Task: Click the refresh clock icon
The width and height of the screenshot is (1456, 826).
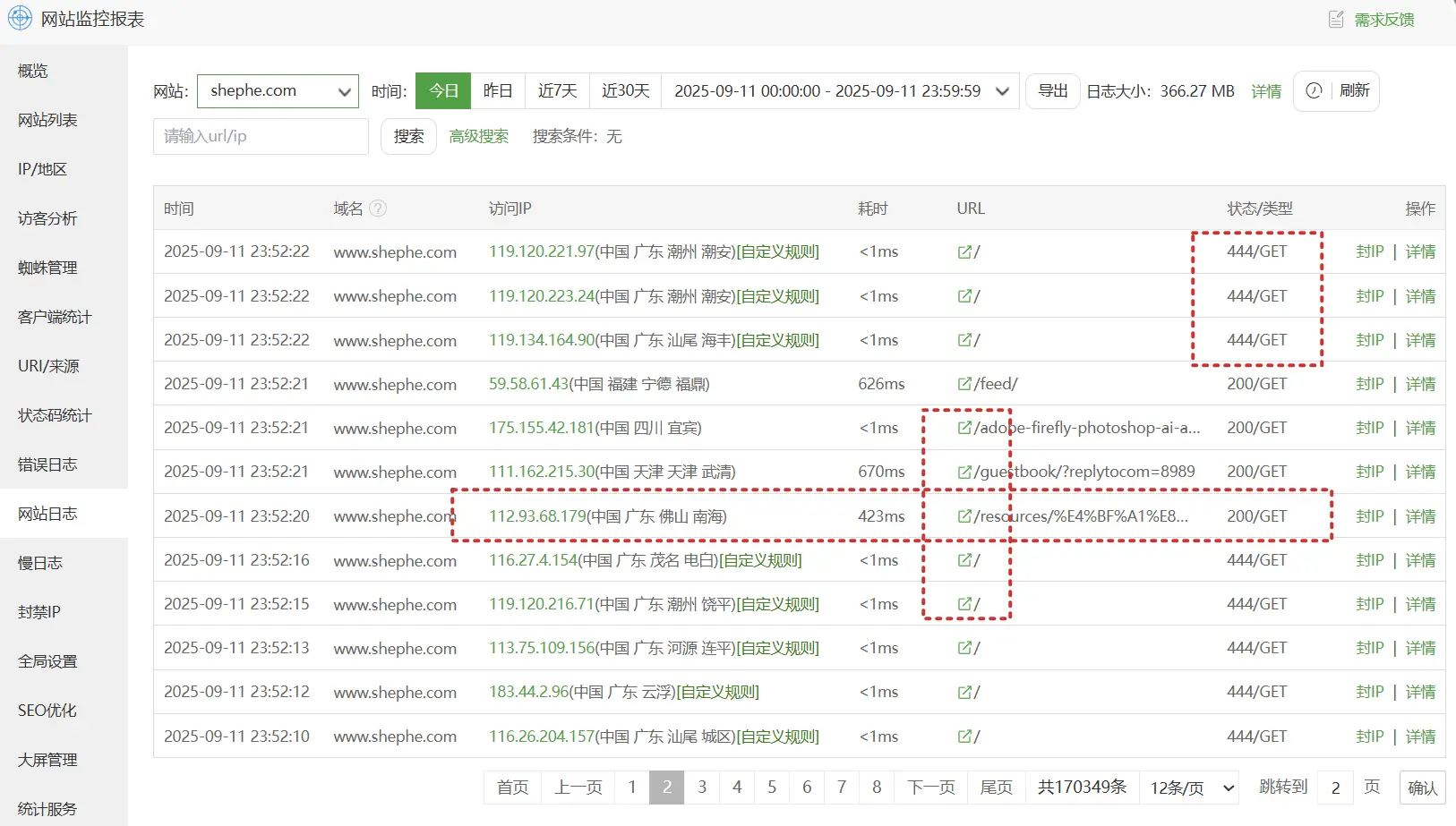Action: click(x=1314, y=90)
